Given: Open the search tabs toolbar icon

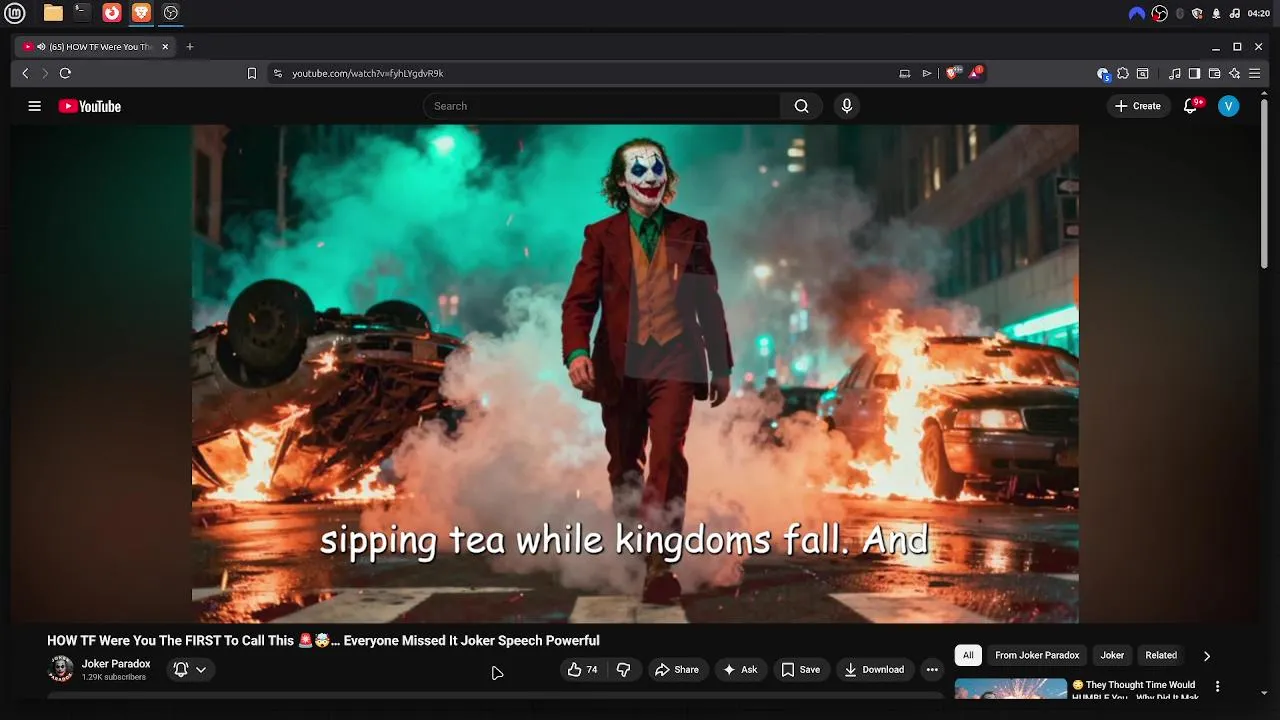Looking at the screenshot, I should [x=1143, y=73].
